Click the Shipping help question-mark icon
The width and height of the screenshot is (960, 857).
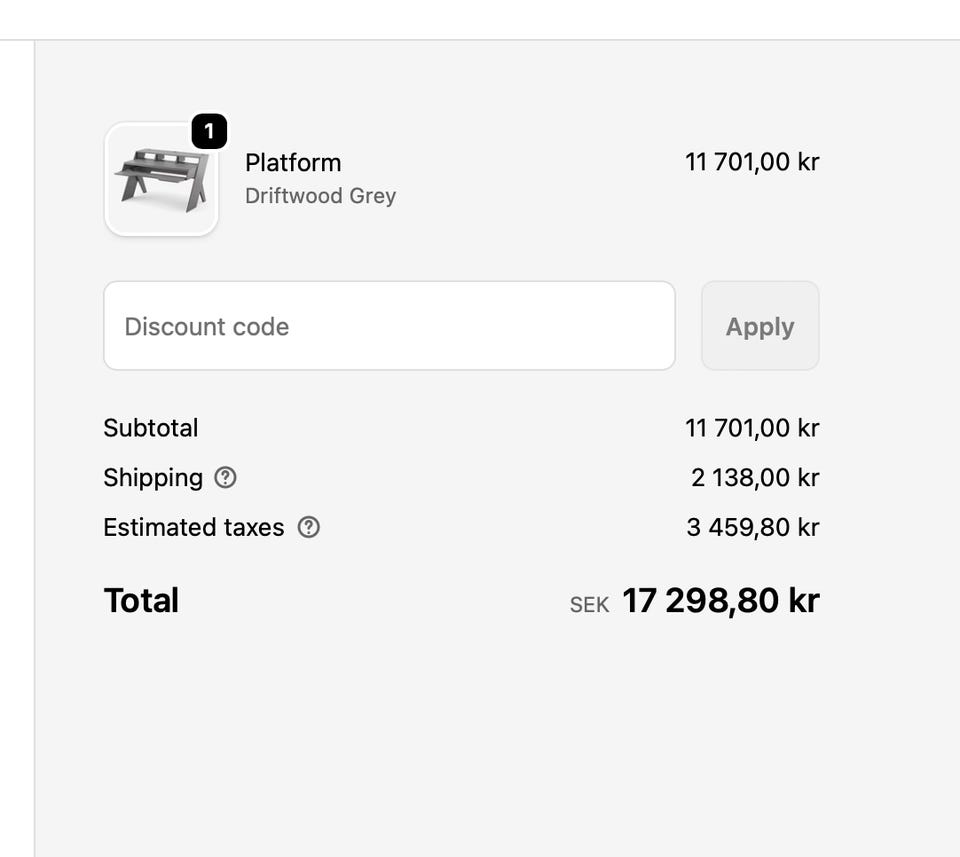(x=226, y=478)
